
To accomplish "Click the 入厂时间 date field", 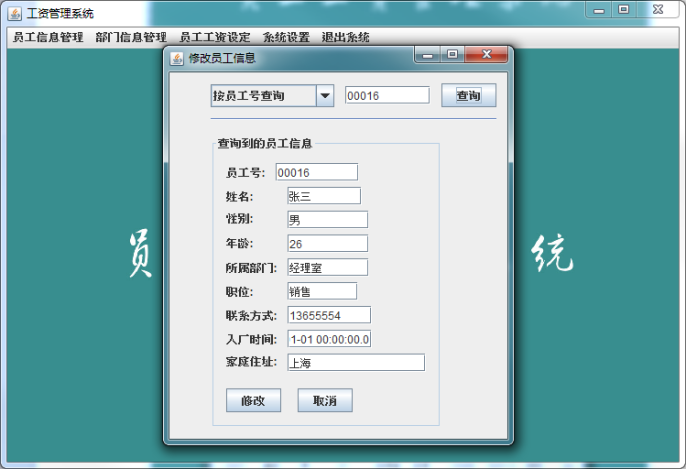I will coord(329,339).
